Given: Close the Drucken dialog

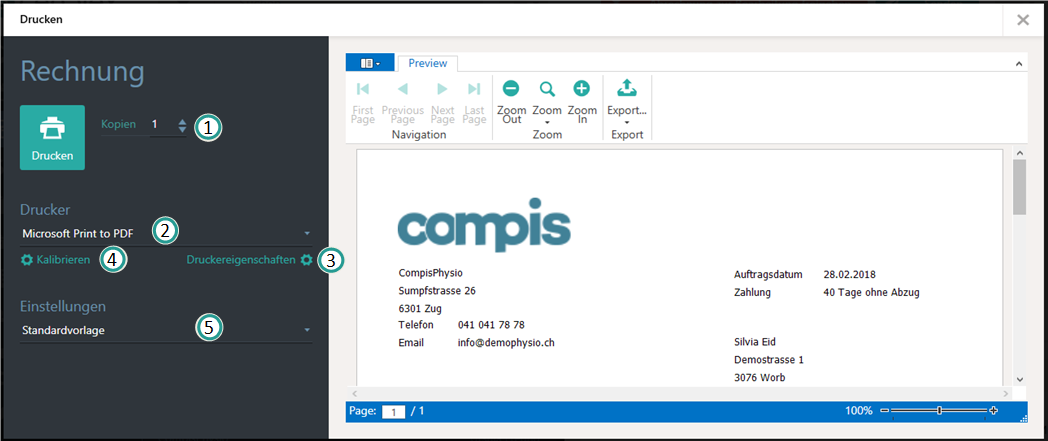Looking at the screenshot, I should coord(1023,20).
